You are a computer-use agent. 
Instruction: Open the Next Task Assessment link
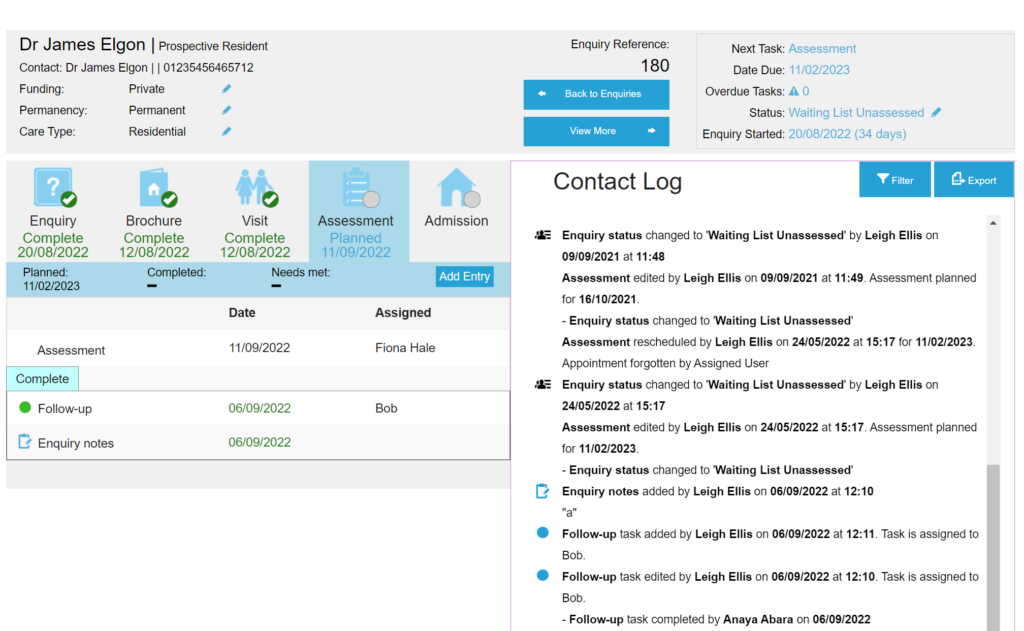pos(822,49)
